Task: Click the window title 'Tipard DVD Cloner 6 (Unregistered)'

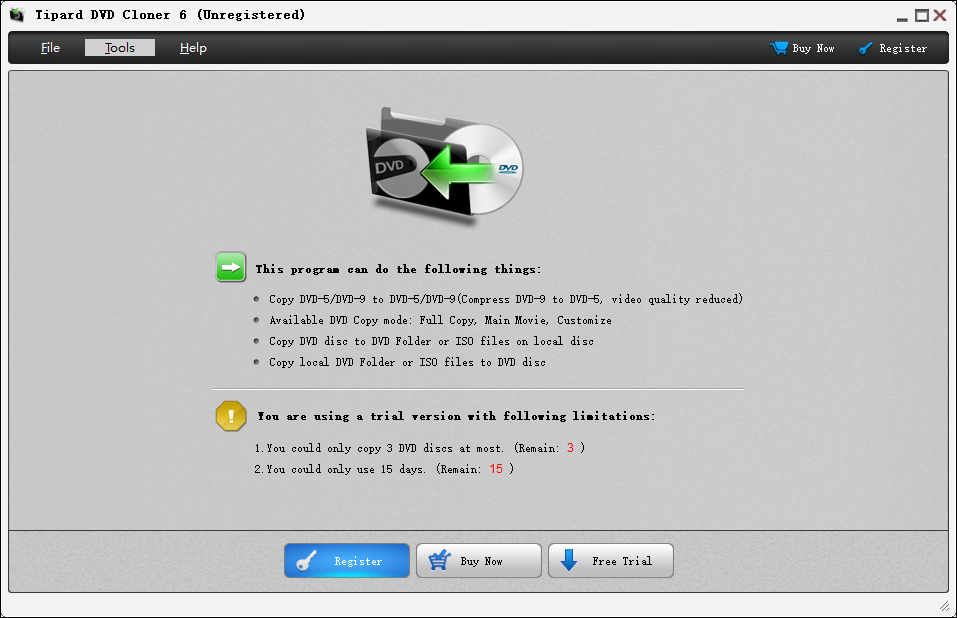Action: point(170,15)
